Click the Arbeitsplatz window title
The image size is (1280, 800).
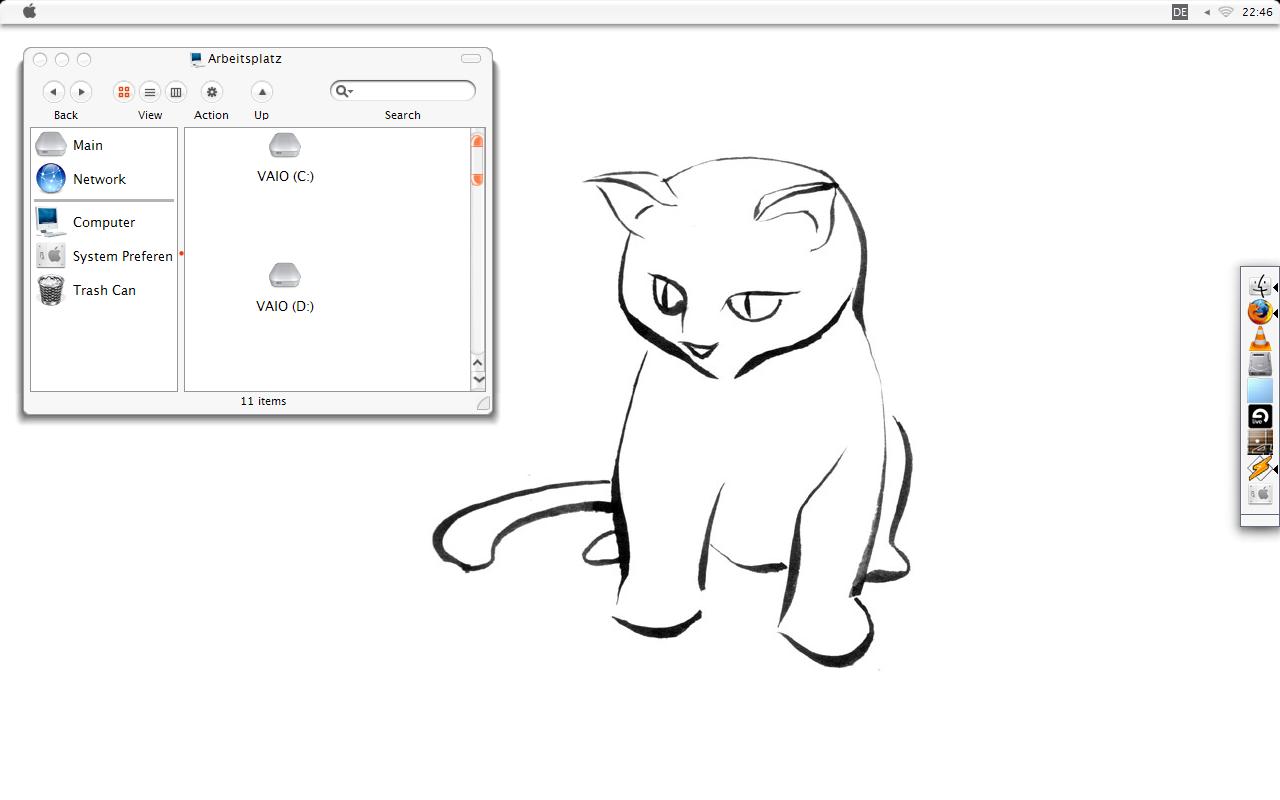click(245, 59)
